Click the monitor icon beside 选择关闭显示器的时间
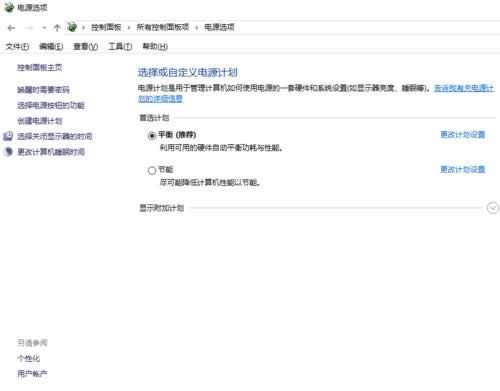Screen dimensions: 500x391 [8, 136]
